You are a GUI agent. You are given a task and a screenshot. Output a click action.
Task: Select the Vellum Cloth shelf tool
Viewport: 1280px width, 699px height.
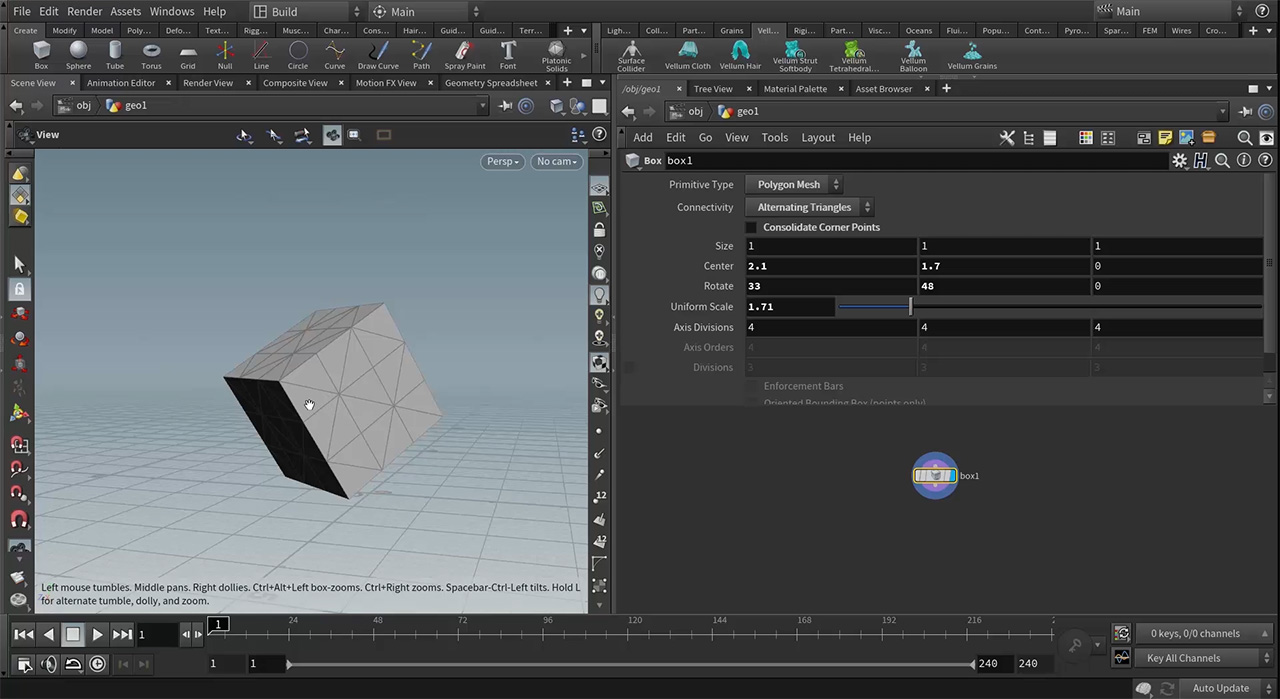(x=688, y=55)
